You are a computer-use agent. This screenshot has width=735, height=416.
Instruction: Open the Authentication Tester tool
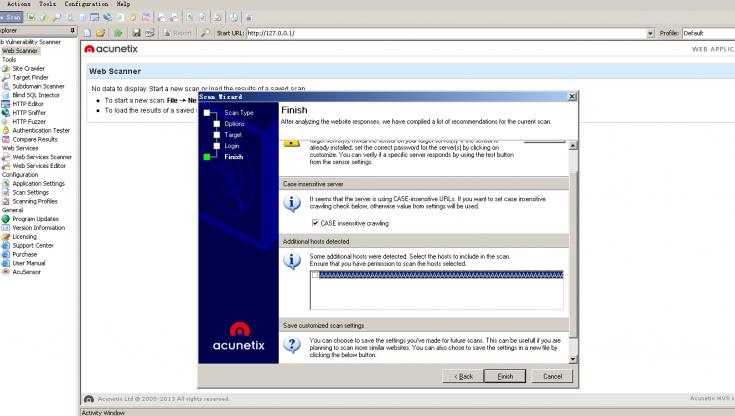click(x=40, y=131)
